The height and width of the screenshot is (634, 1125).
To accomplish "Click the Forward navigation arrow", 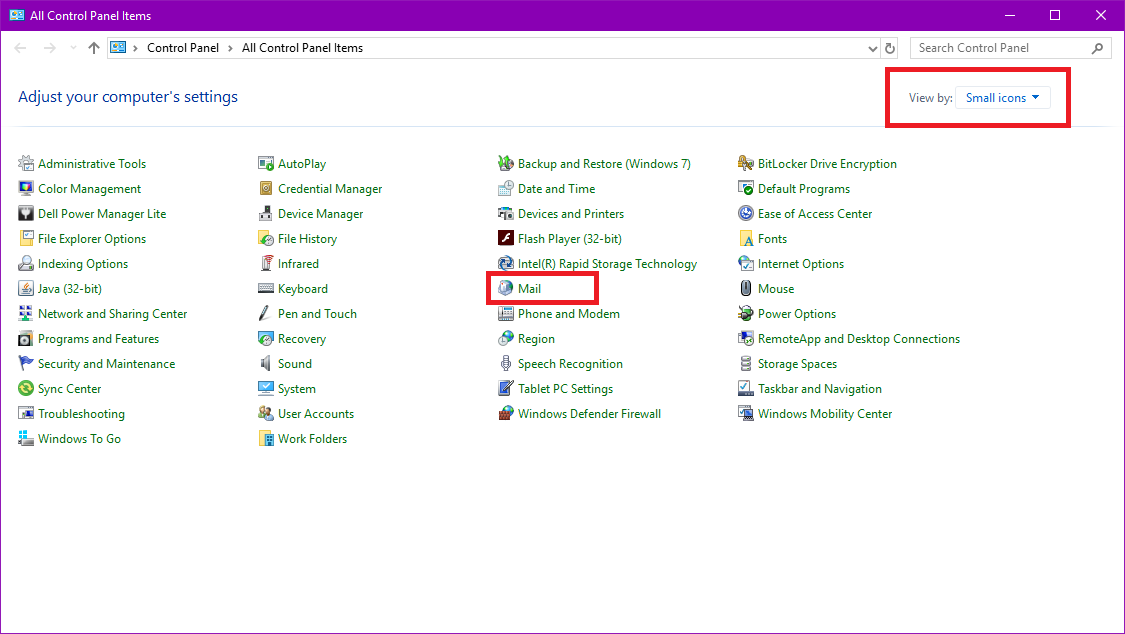I will [x=50, y=48].
